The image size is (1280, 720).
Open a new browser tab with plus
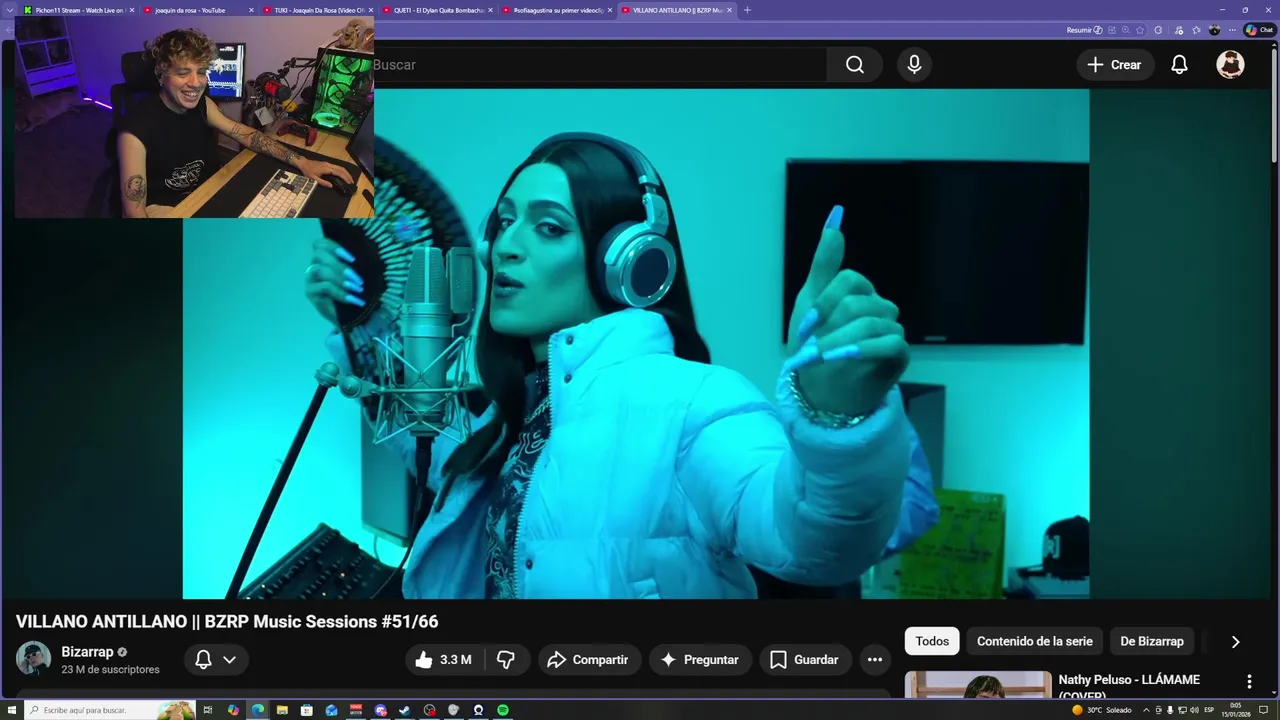pyautogui.click(x=747, y=10)
